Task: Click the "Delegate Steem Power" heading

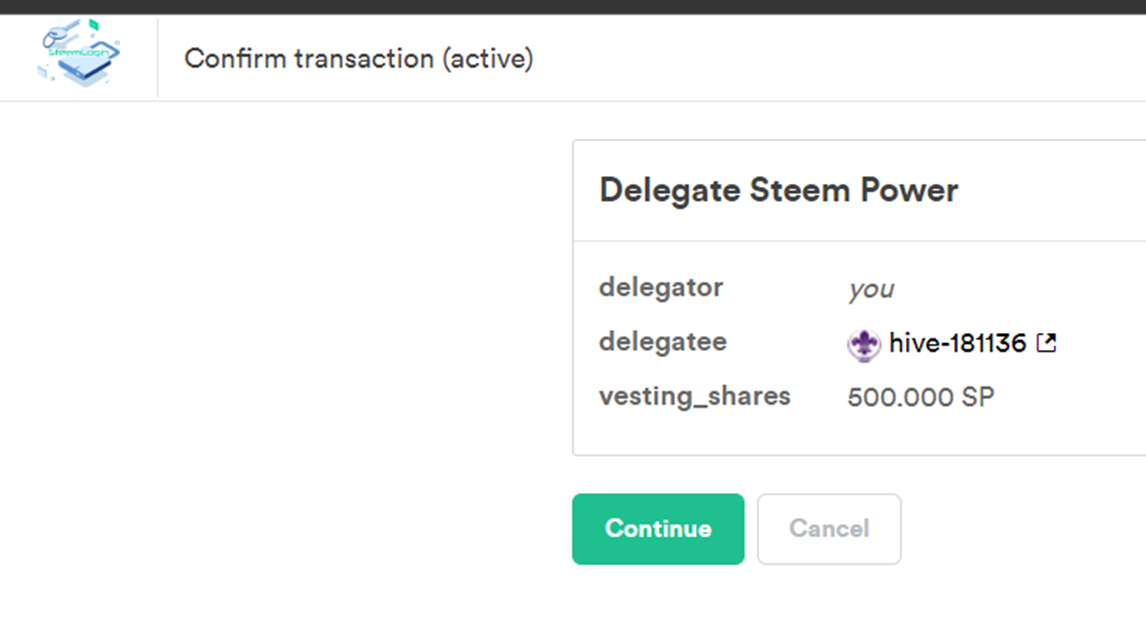Action: (778, 190)
